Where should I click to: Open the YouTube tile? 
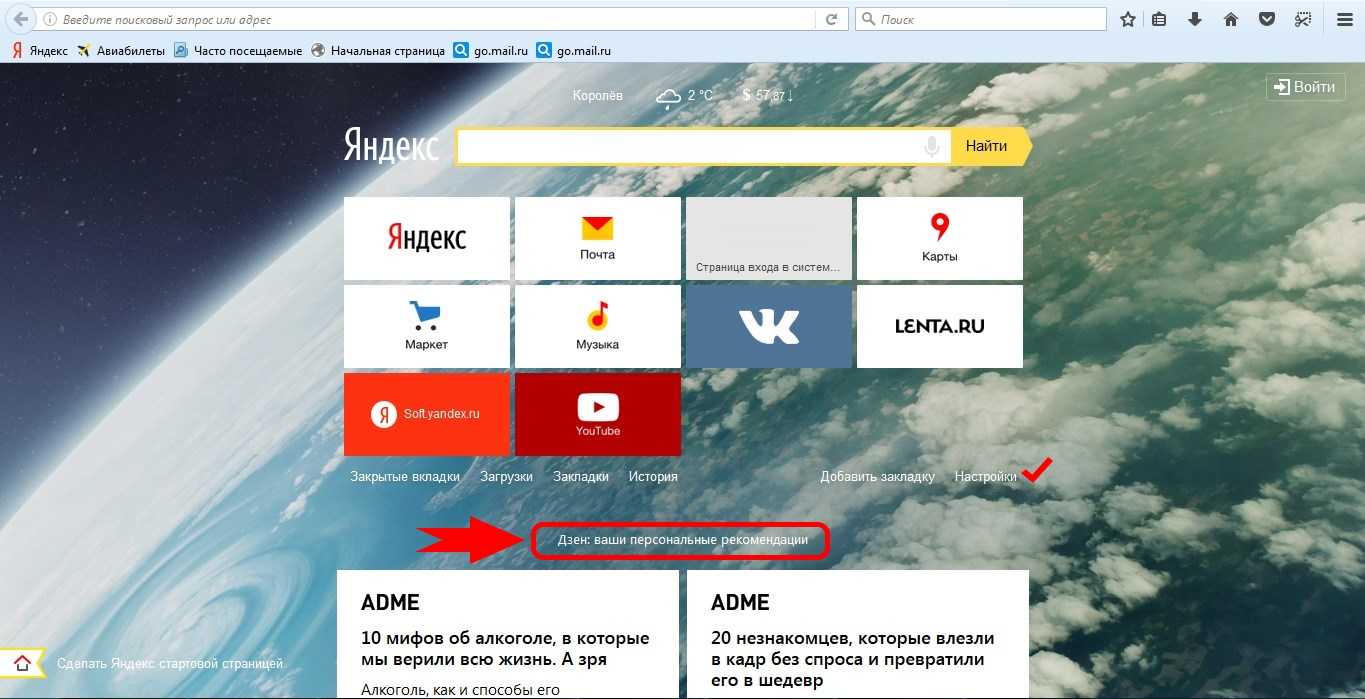[597, 414]
